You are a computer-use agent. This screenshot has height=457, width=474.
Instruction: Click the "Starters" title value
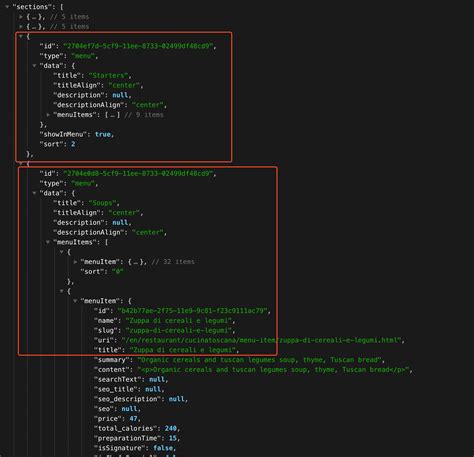[x=108, y=75]
